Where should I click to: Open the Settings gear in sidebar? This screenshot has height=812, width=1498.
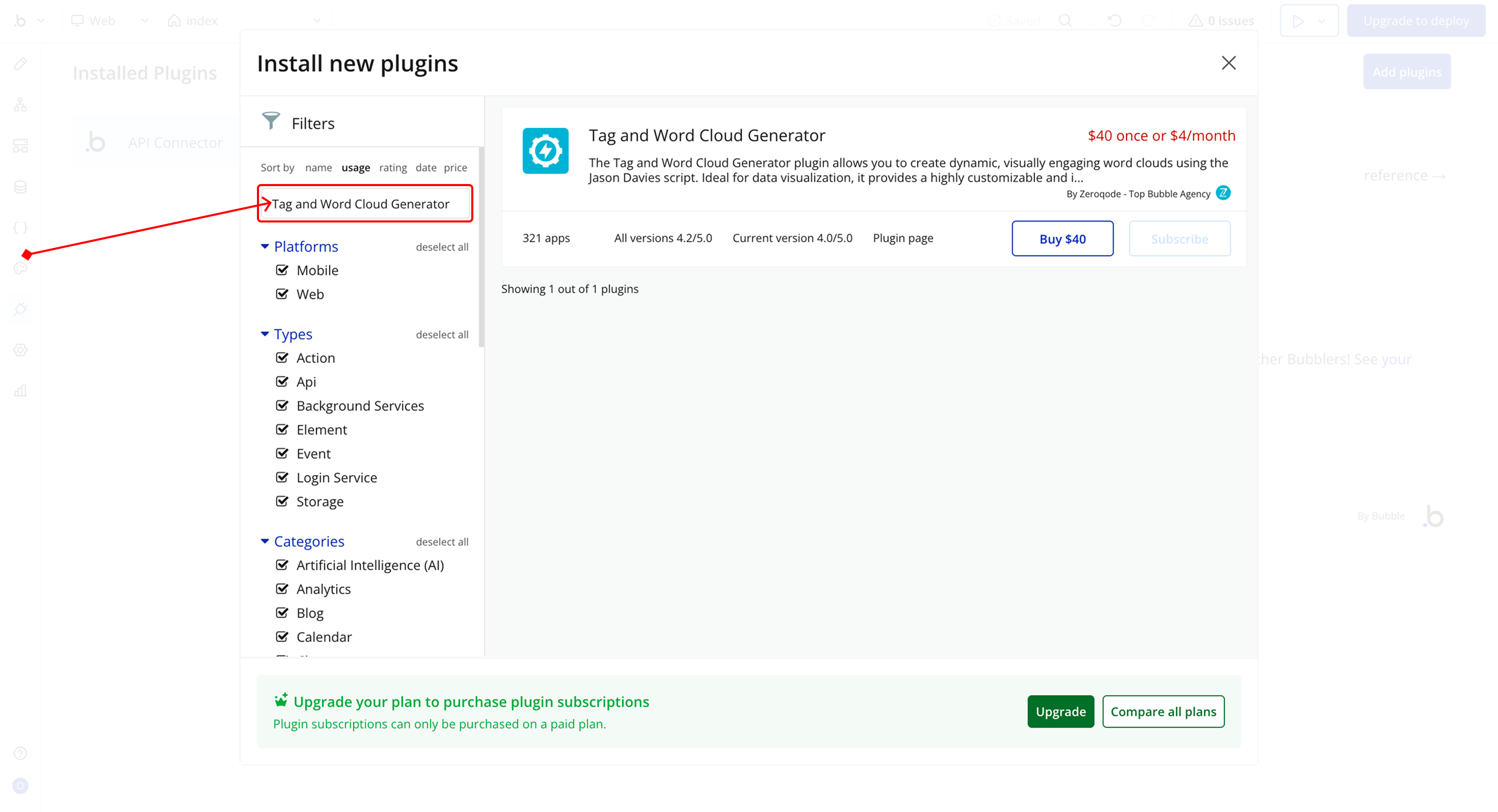[20, 350]
